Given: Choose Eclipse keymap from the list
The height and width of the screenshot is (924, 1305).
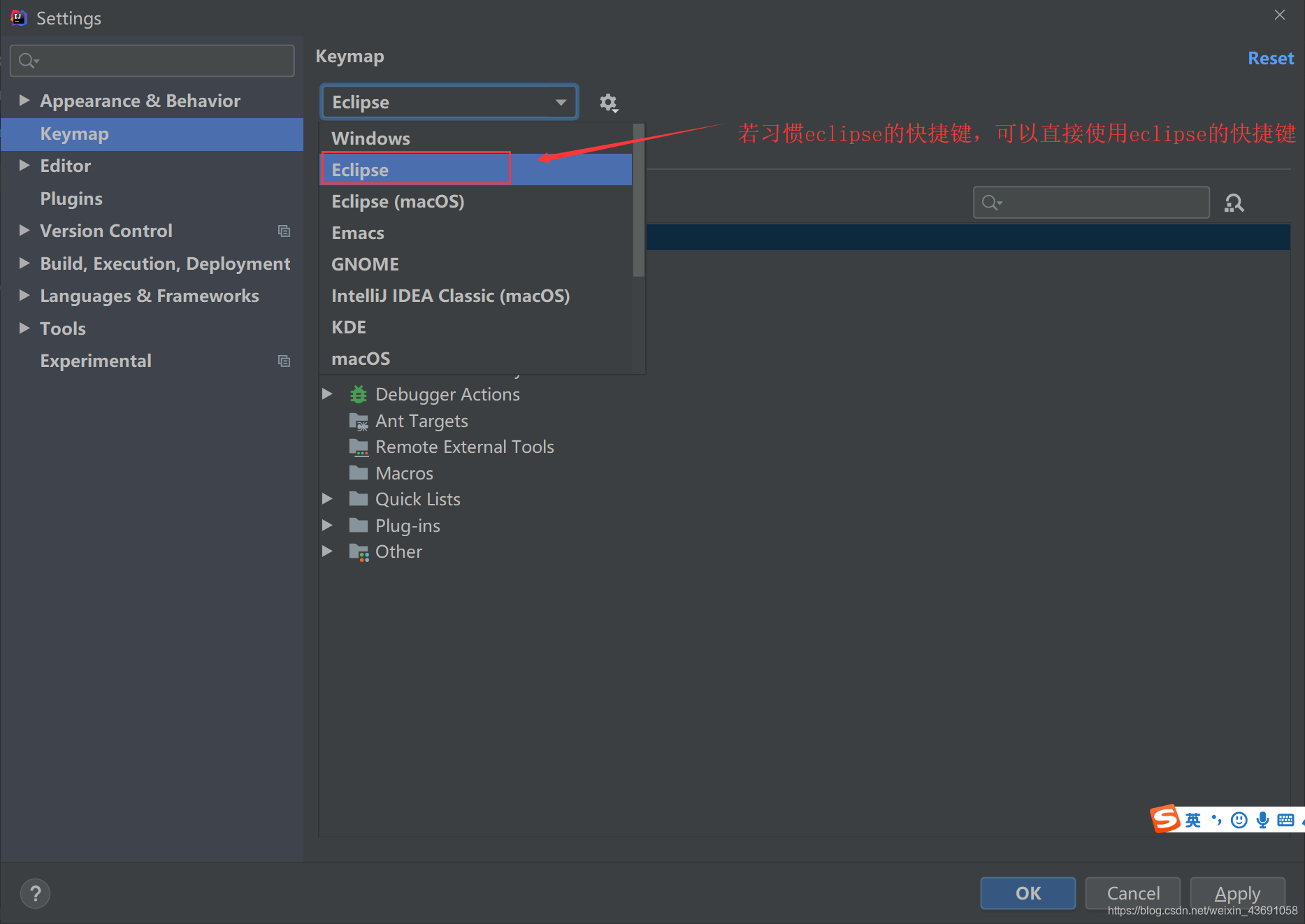Looking at the screenshot, I should point(476,170).
